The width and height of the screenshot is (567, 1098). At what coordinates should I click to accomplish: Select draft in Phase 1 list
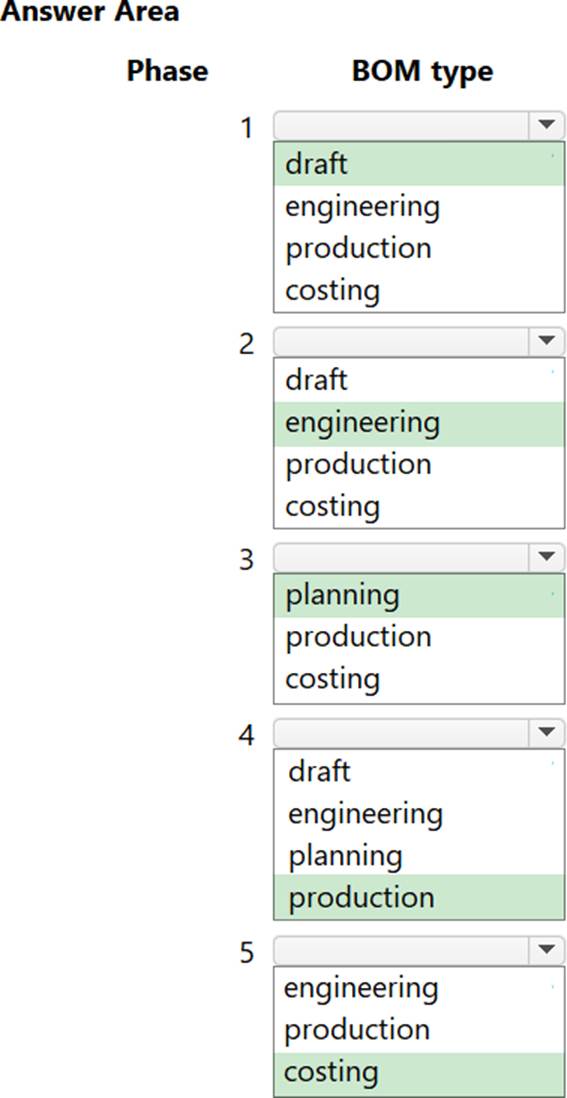(x=419, y=164)
